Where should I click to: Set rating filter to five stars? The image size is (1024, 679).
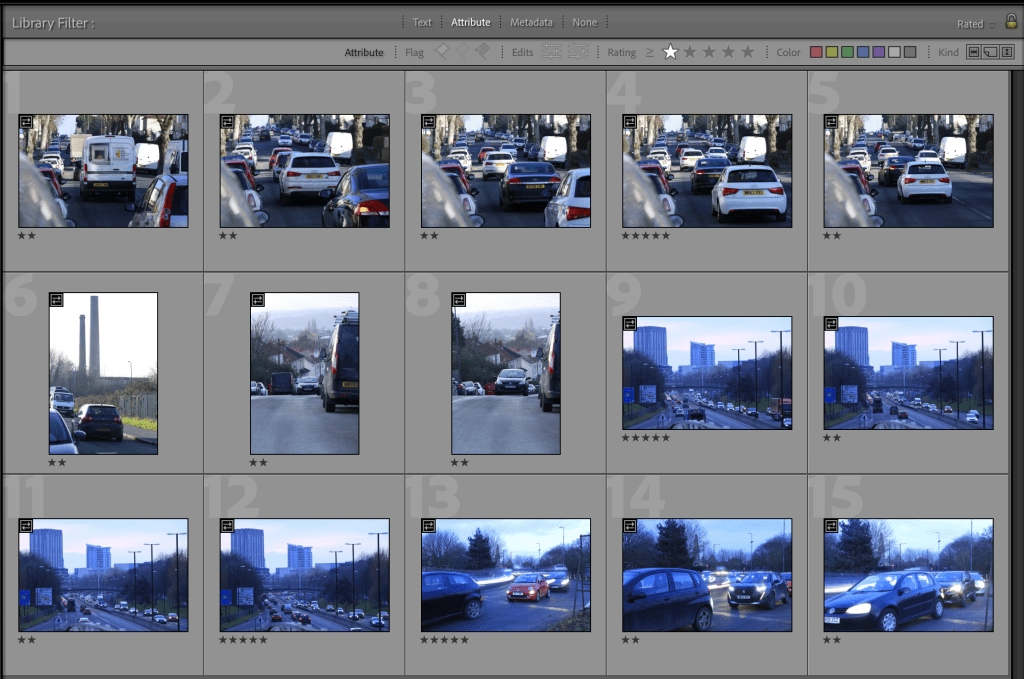[747, 52]
